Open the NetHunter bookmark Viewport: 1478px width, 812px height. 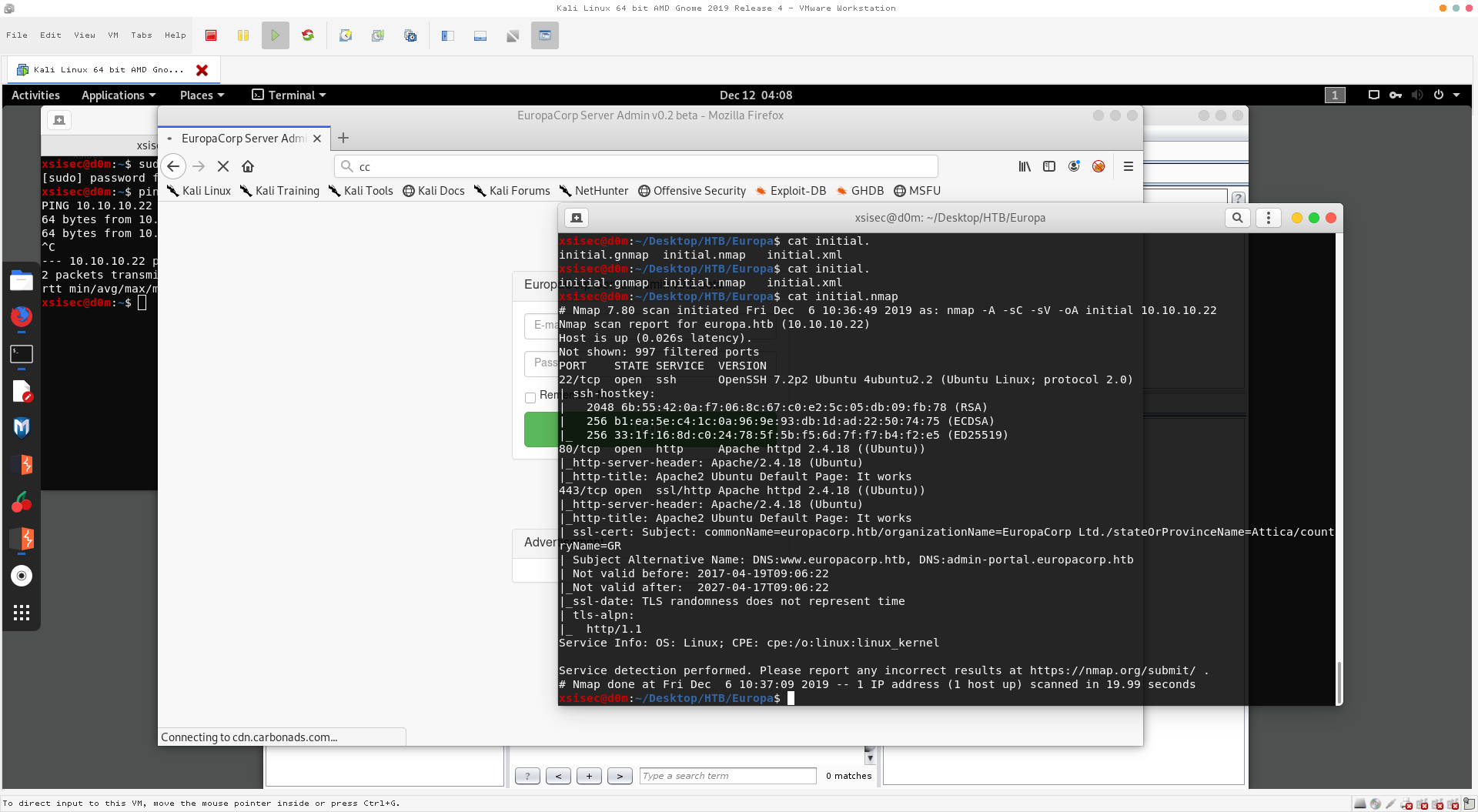point(594,191)
